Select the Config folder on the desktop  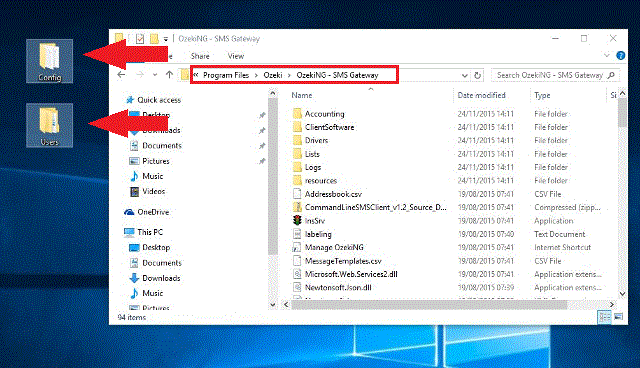click(49, 61)
